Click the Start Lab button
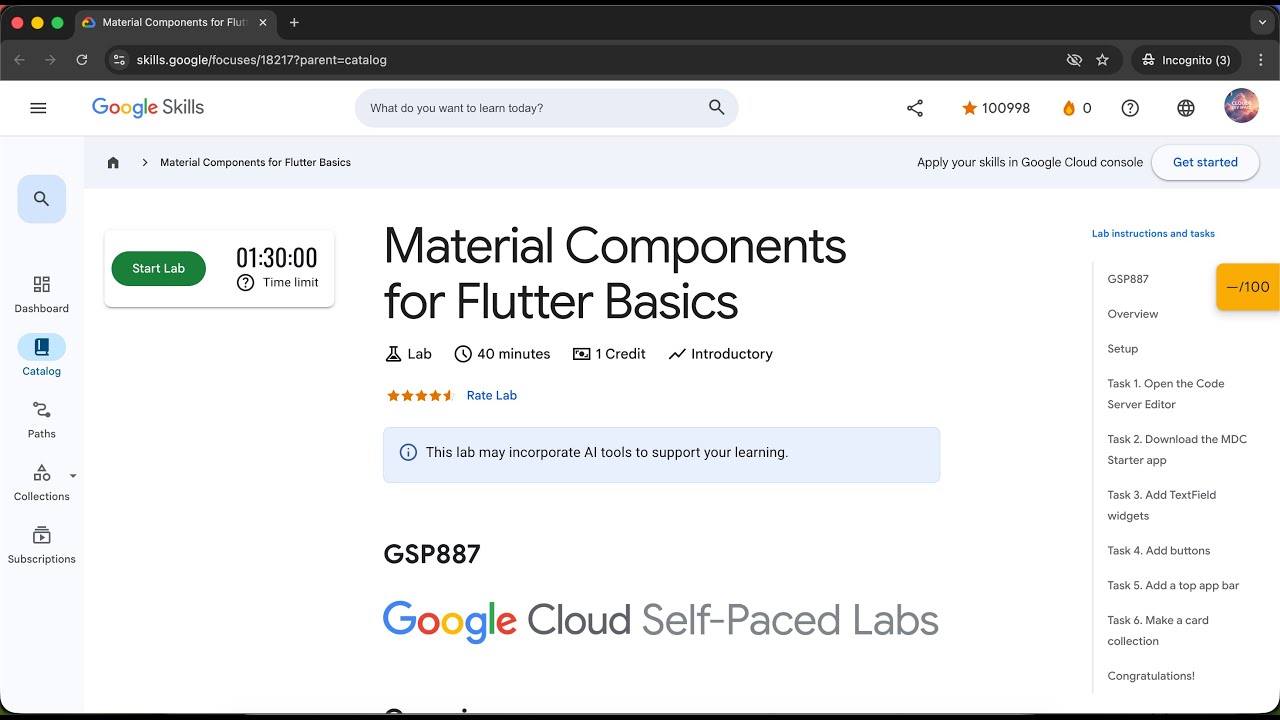1280x720 pixels. tap(158, 268)
